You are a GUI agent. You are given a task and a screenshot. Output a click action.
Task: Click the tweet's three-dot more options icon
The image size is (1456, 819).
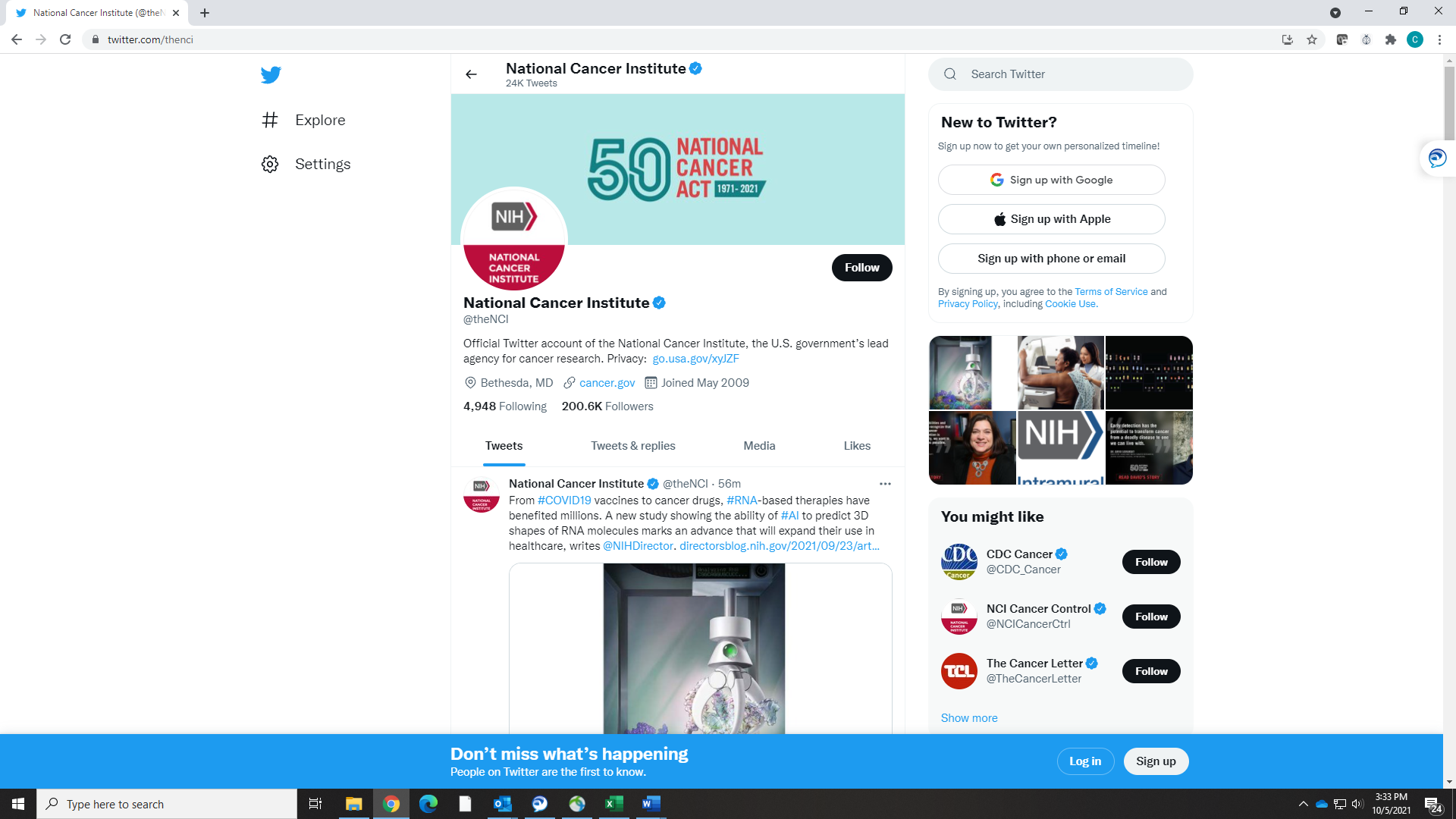885,484
